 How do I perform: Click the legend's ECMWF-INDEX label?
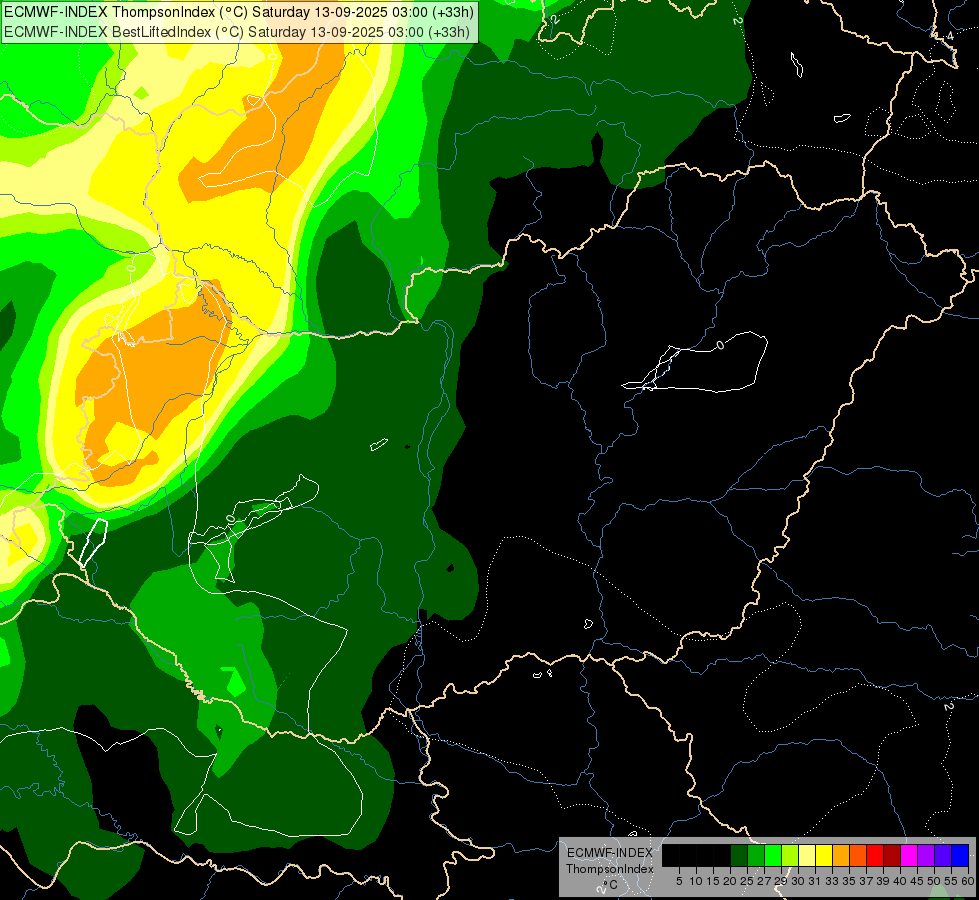click(610, 853)
